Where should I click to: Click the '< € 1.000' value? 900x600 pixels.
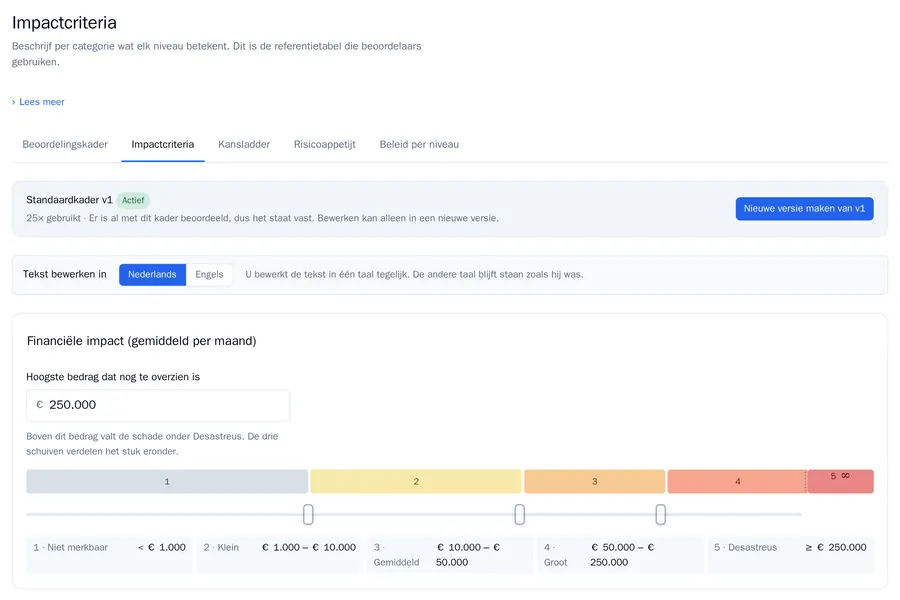[162, 547]
